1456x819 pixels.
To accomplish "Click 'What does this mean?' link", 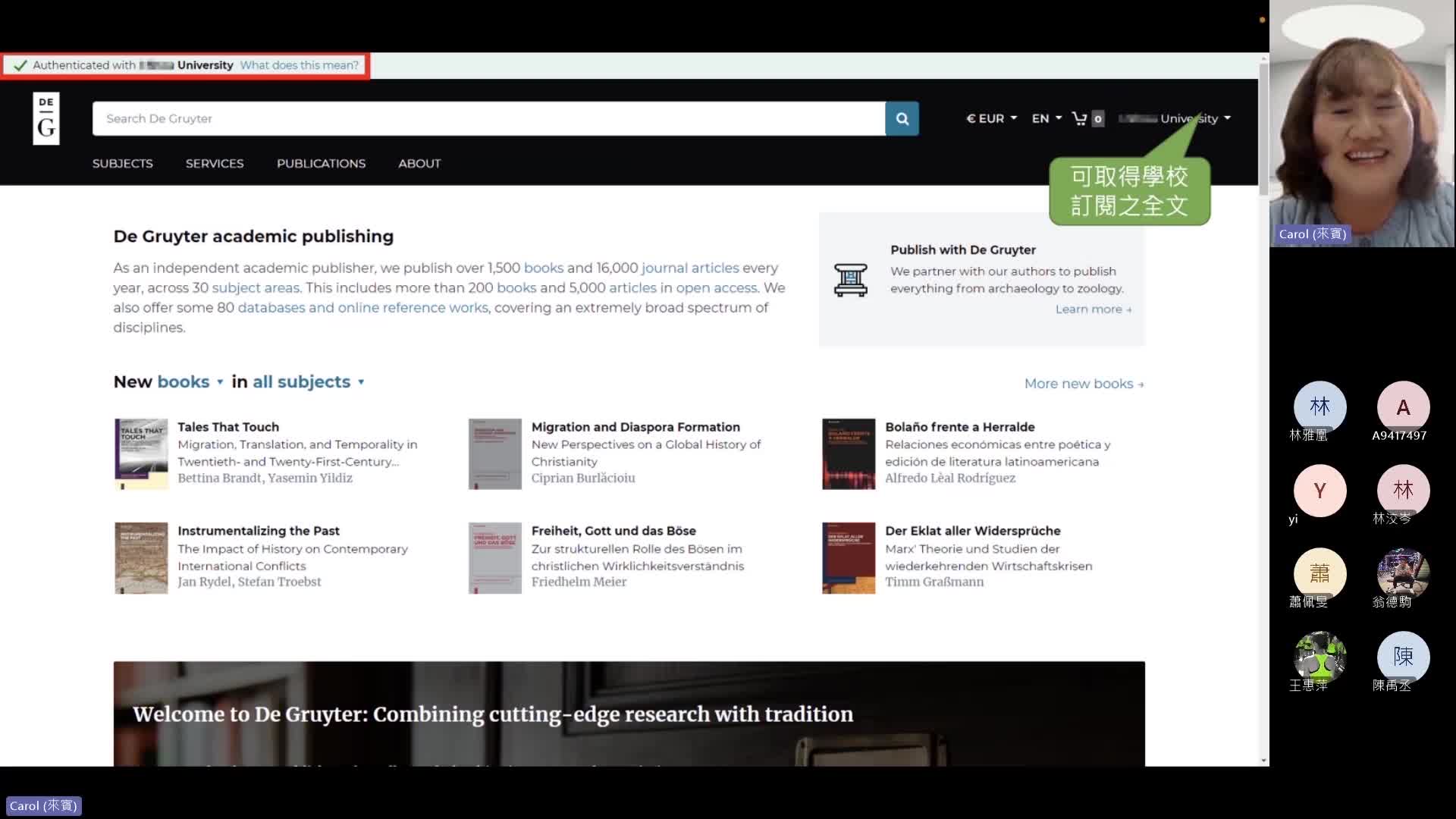I will (300, 65).
